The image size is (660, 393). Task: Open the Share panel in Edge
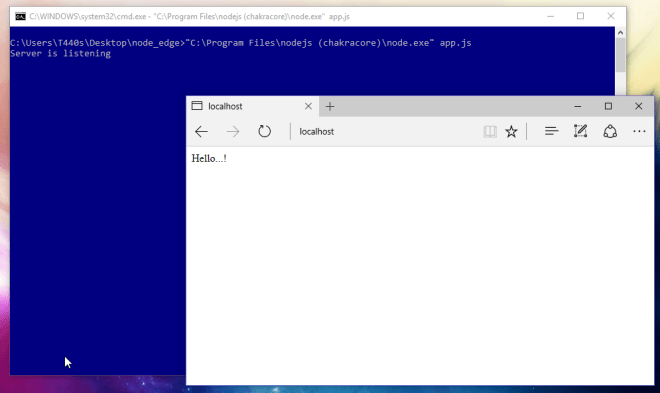(610, 132)
